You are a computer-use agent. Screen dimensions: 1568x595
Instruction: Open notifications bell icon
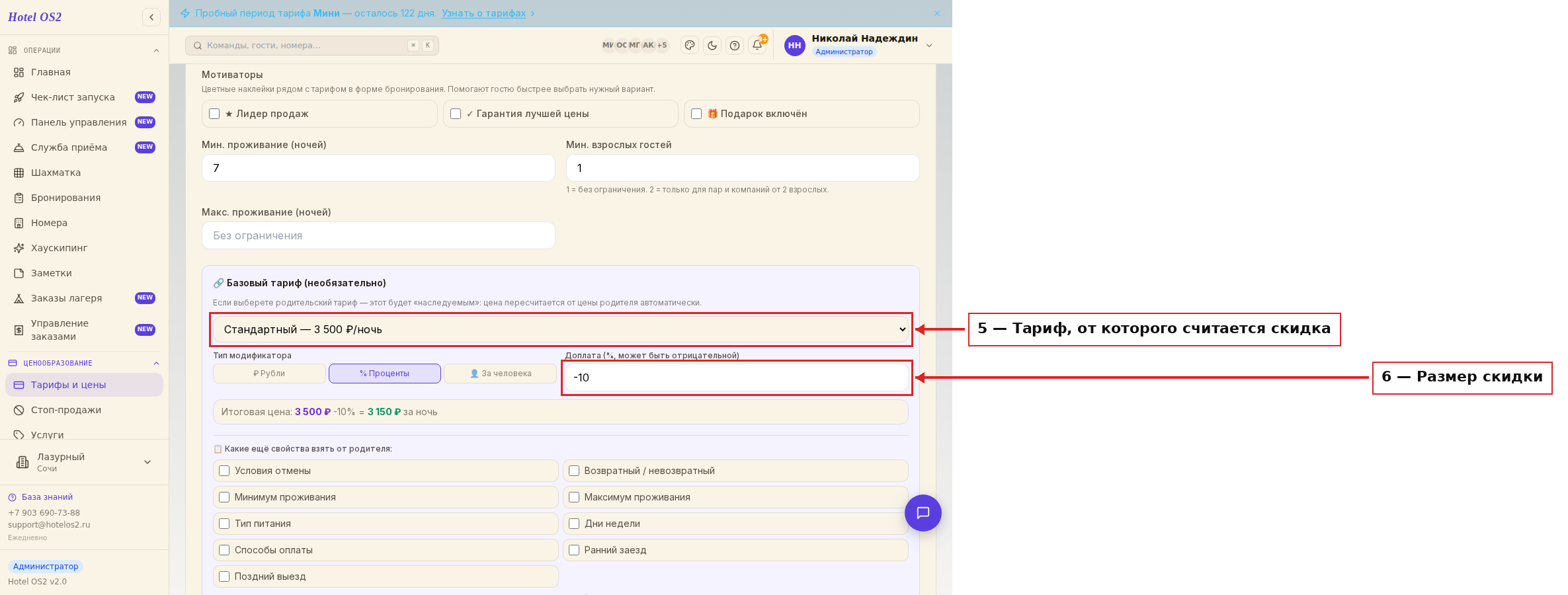click(x=757, y=45)
